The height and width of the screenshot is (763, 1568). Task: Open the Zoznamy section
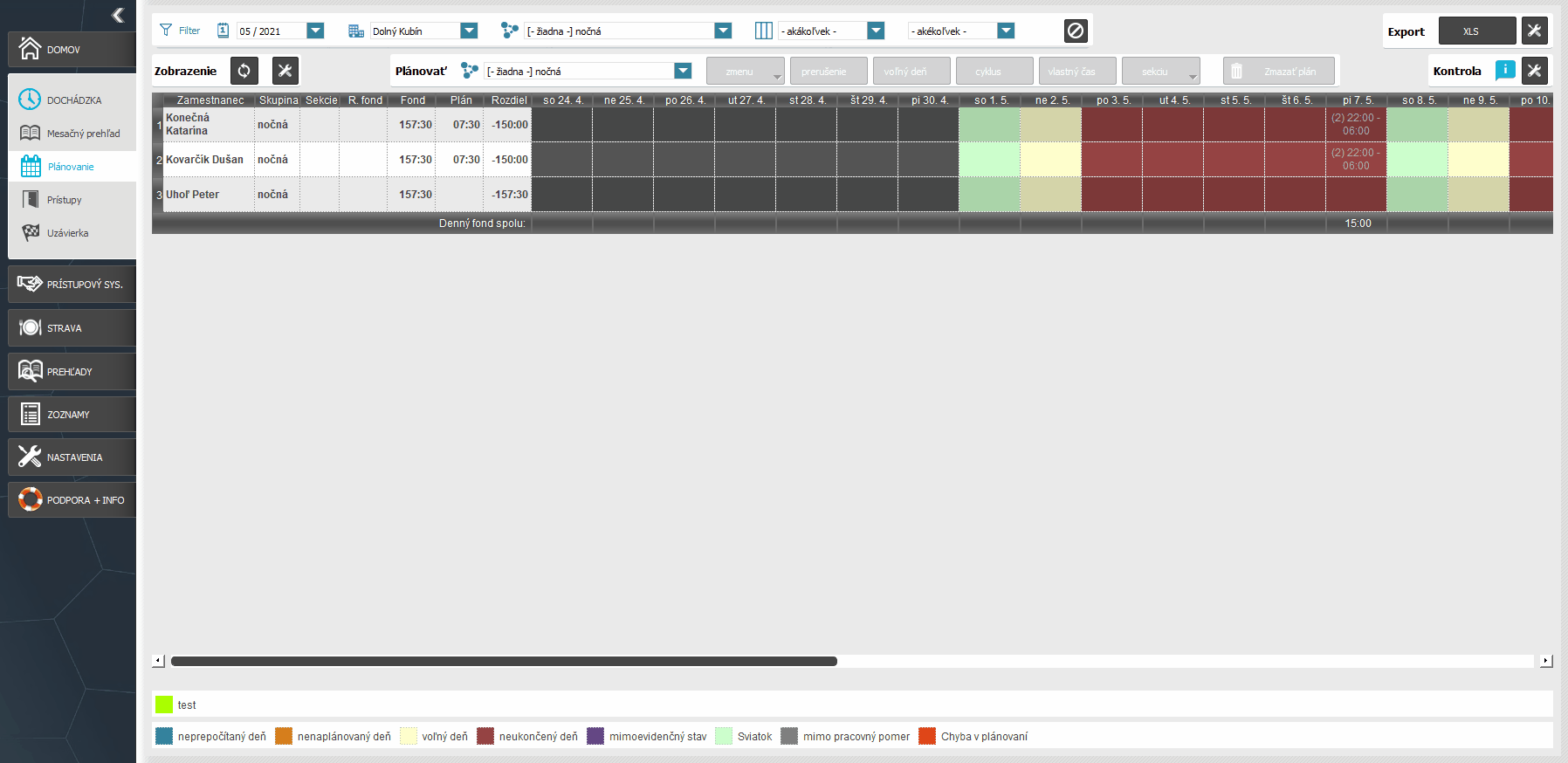click(72, 415)
